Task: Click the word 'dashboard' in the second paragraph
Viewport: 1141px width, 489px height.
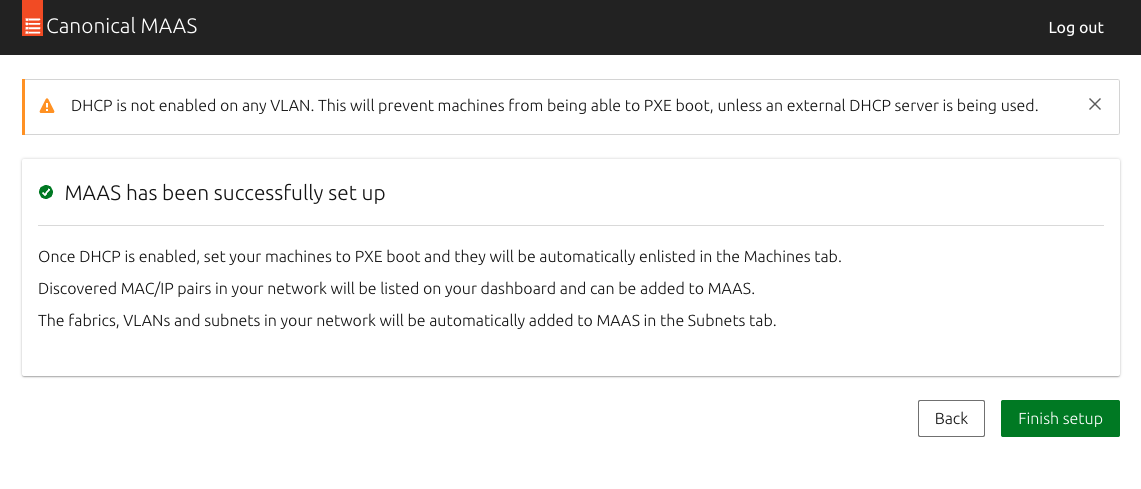Action: click(520, 289)
